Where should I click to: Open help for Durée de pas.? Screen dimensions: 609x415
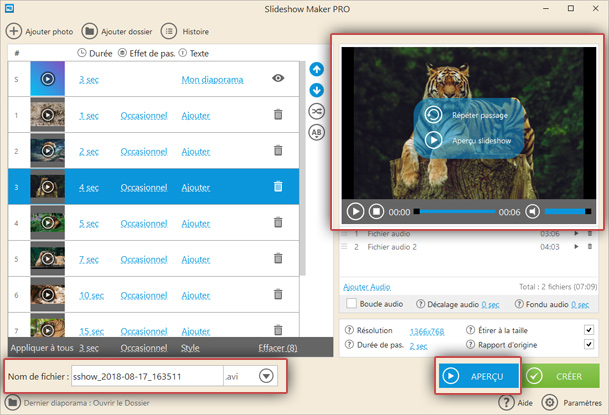(349, 344)
